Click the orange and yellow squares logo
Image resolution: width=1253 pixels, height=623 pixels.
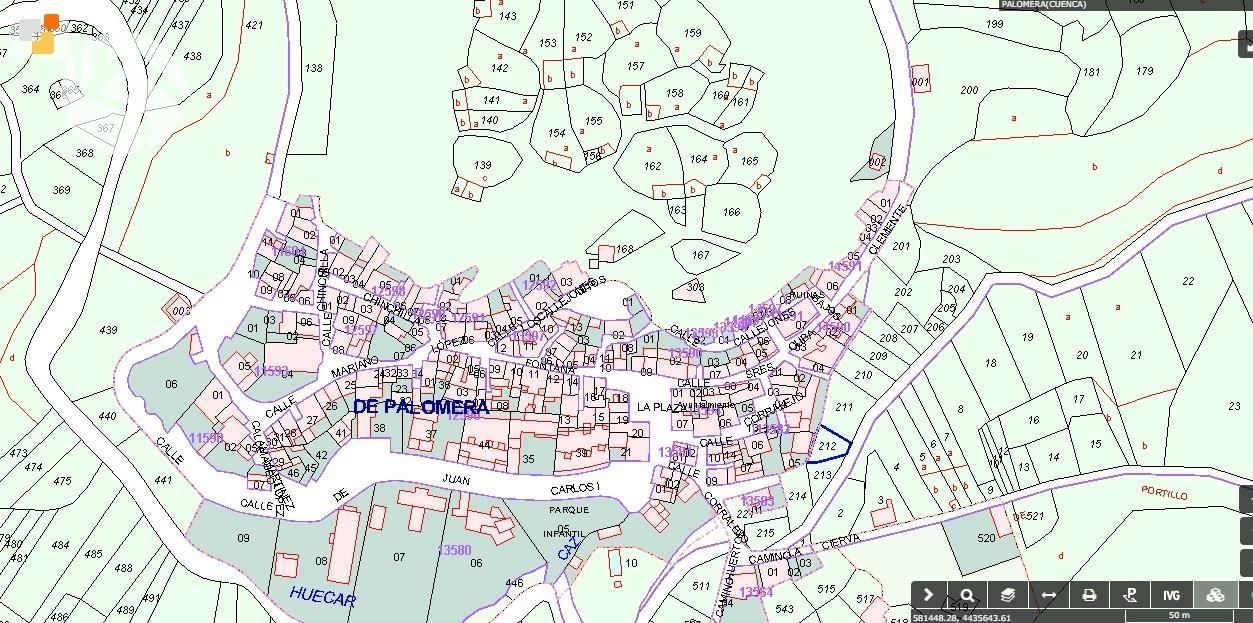point(44,34)
